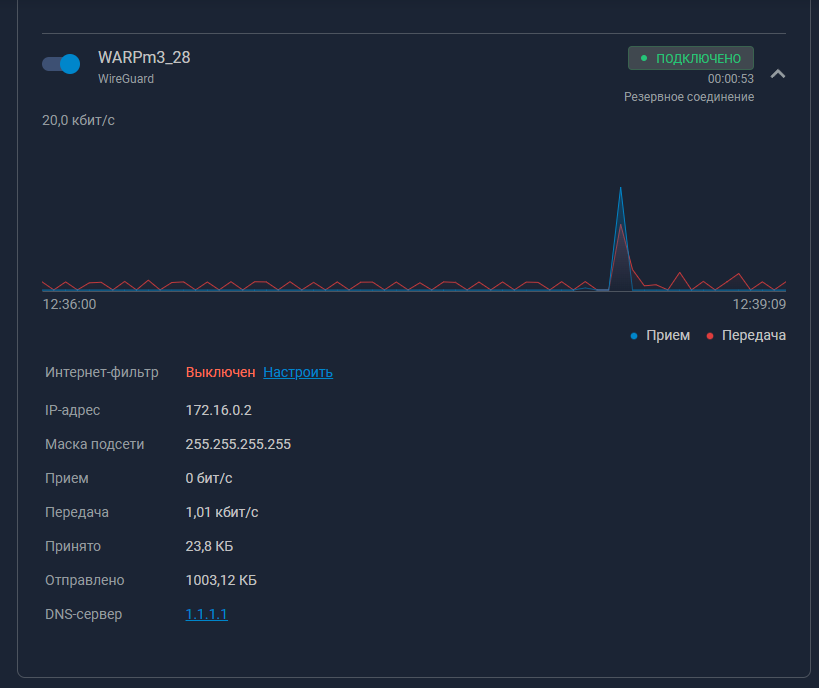819x688 pixels.
Task: Select the IP address value 172.16.0.2
Action: coord(219,410)
